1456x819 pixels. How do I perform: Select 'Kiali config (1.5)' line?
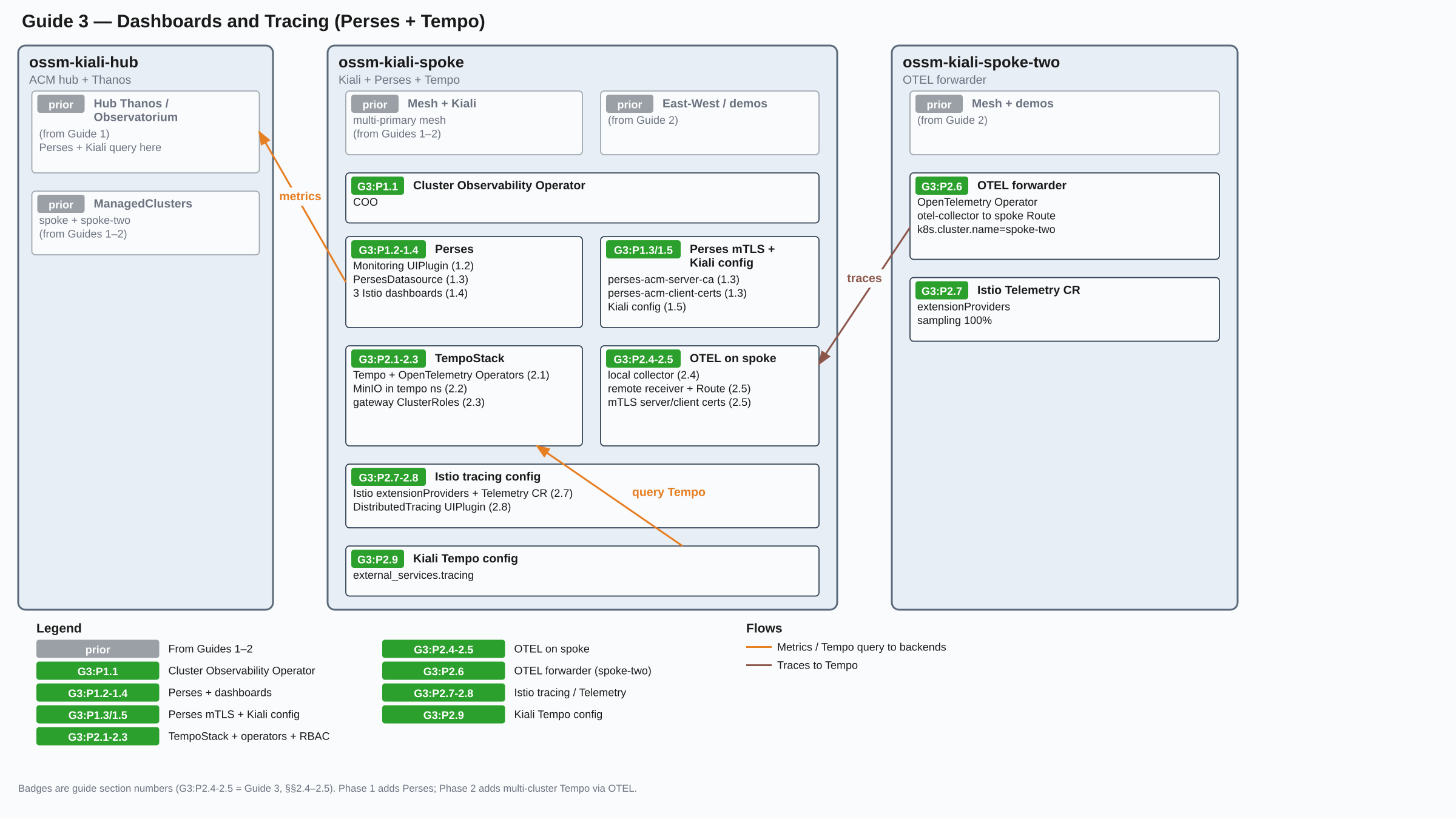tap(647, 307)
